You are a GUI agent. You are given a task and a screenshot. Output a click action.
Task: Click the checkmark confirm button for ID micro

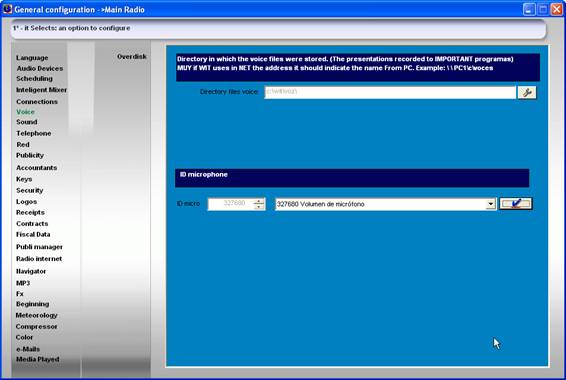pyautogui.click(x=515, y=204)
